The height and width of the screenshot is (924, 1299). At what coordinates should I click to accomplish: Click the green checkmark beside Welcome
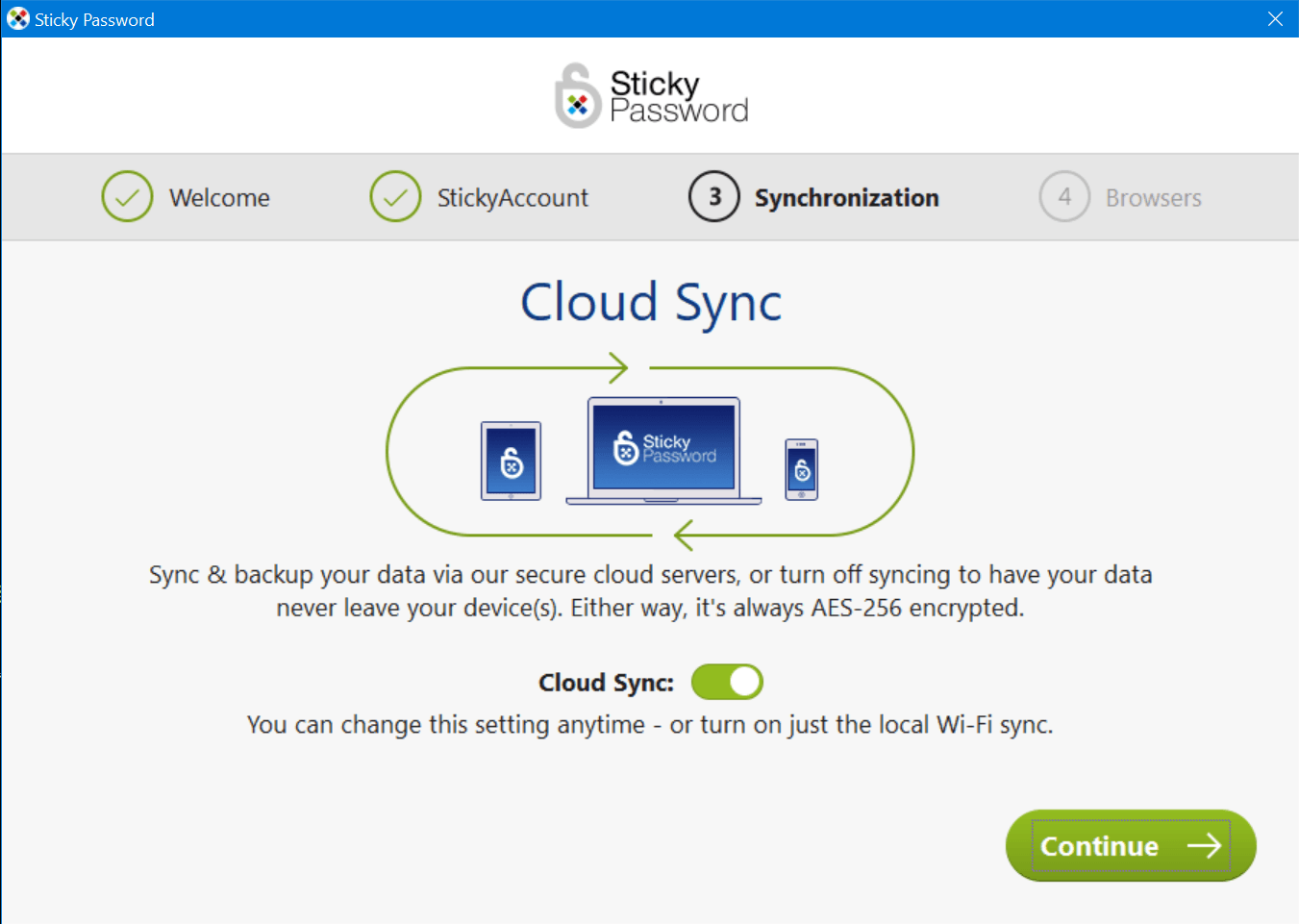127,196
